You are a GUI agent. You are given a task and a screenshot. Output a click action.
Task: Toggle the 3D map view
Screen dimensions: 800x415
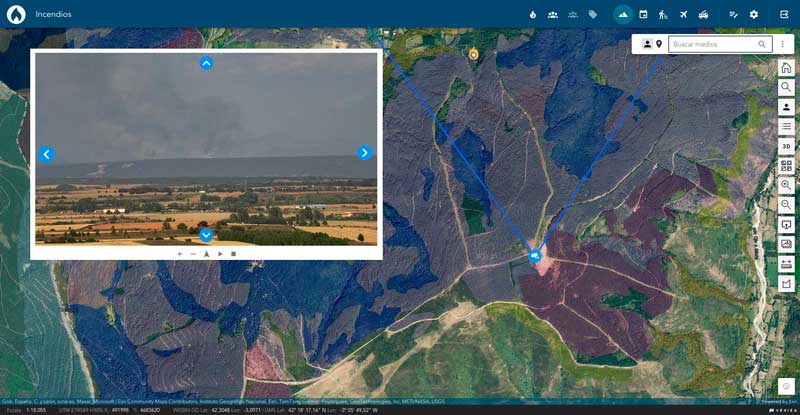pos(786,146)
